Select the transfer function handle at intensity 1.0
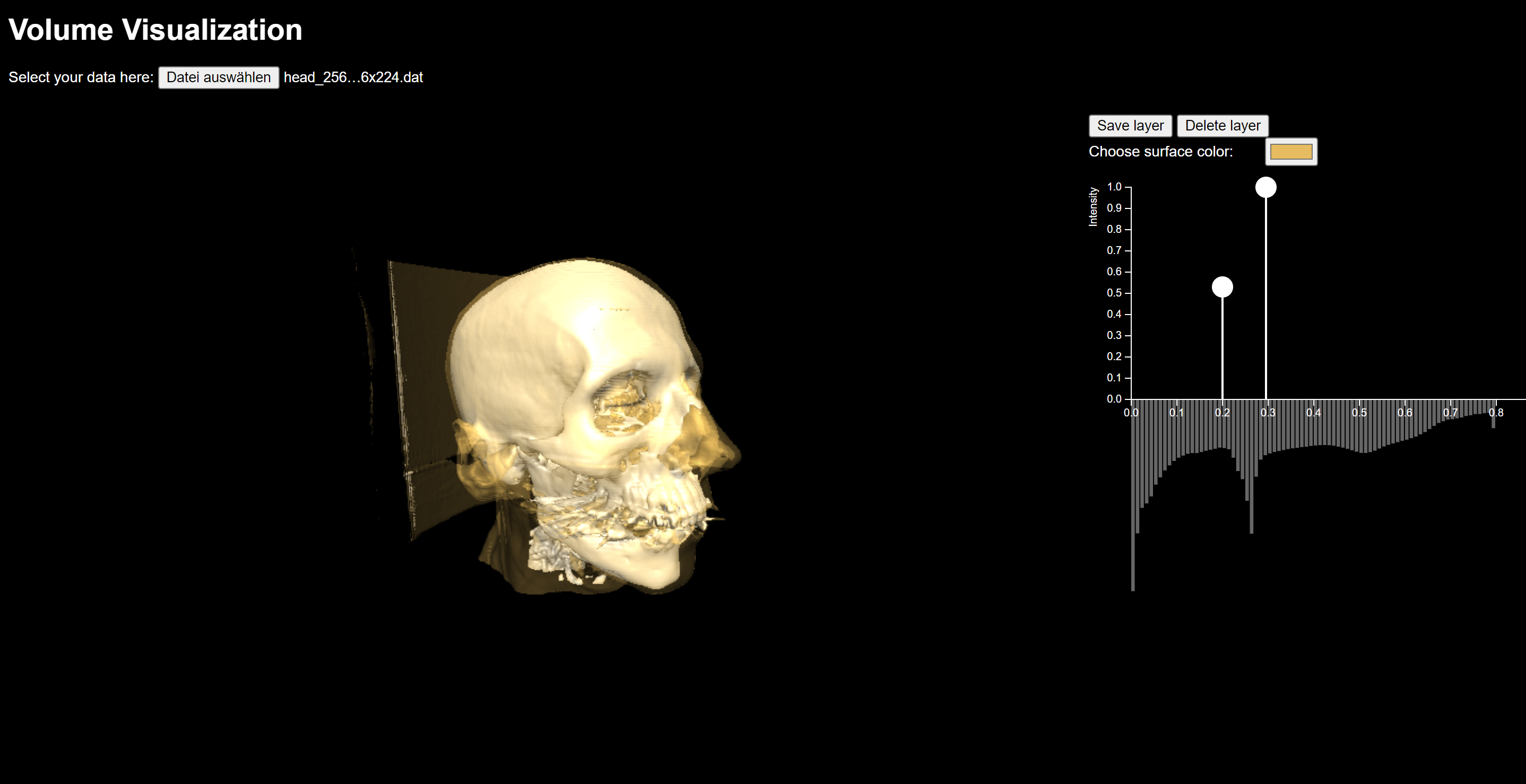Image resolution: width=1526 pixels, height=784 pixels. pyautogui.click(x=1266, y=187)
